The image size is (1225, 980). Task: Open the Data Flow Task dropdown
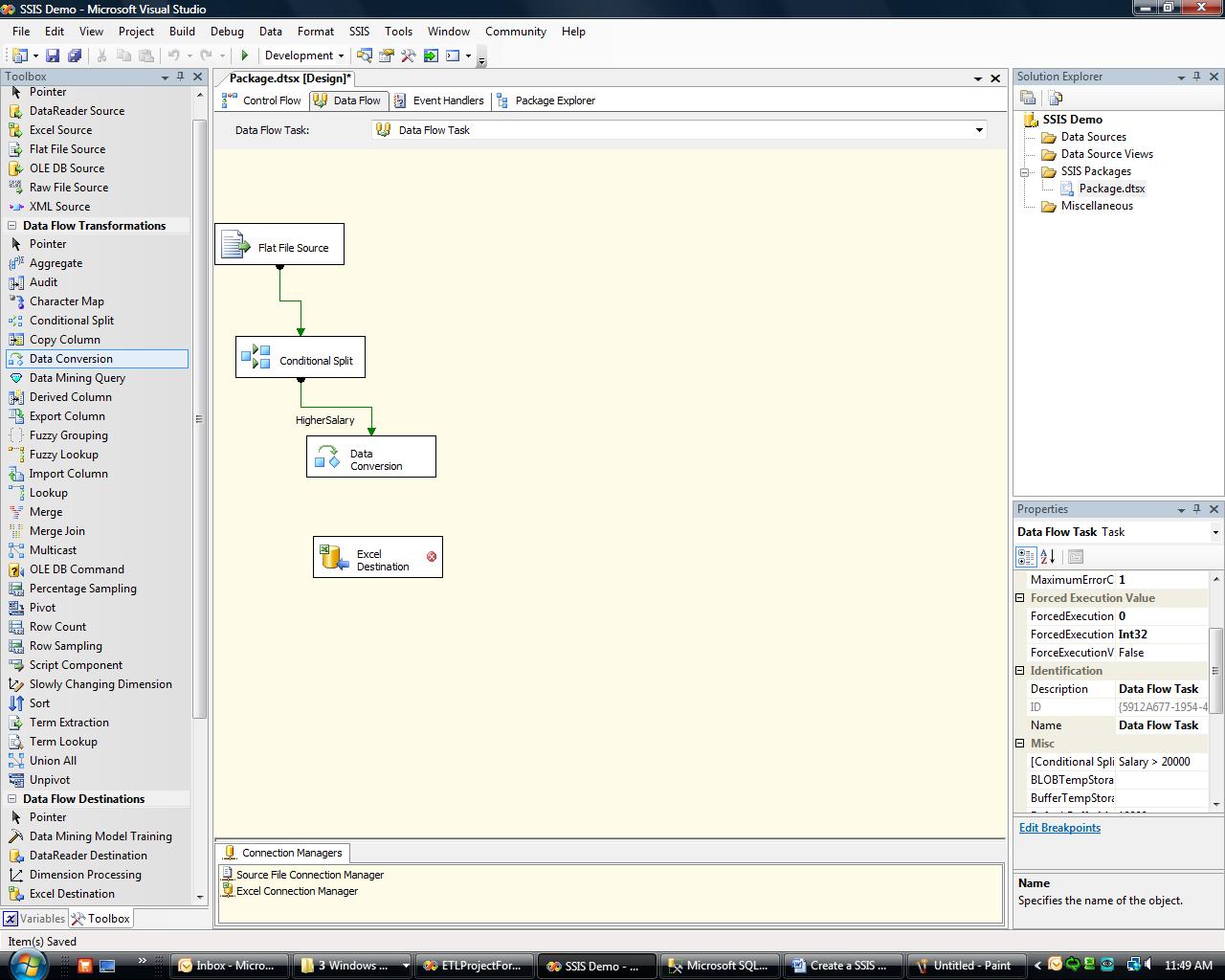(x=978, y=130)
